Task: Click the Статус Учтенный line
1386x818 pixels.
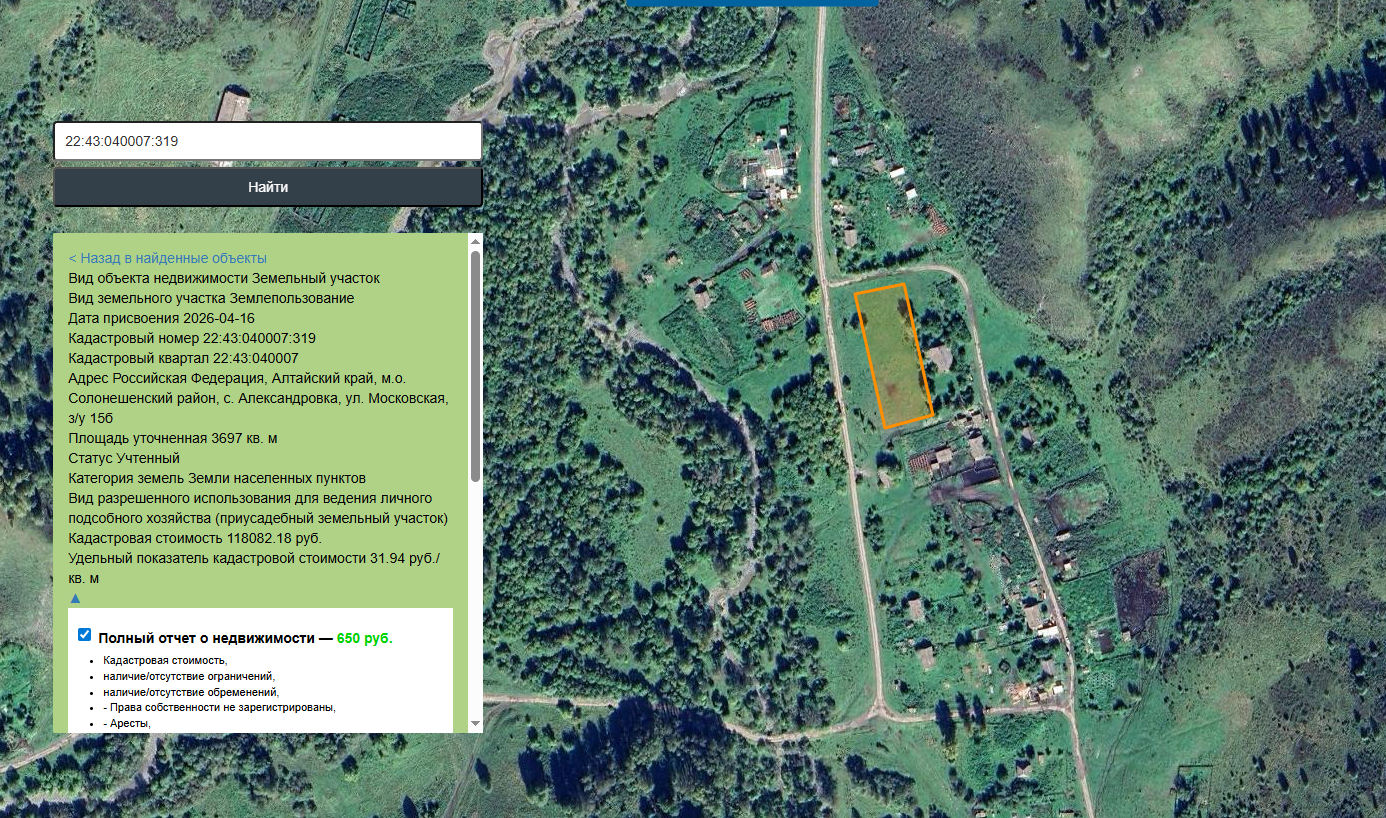Action: (x=125, y=458)
